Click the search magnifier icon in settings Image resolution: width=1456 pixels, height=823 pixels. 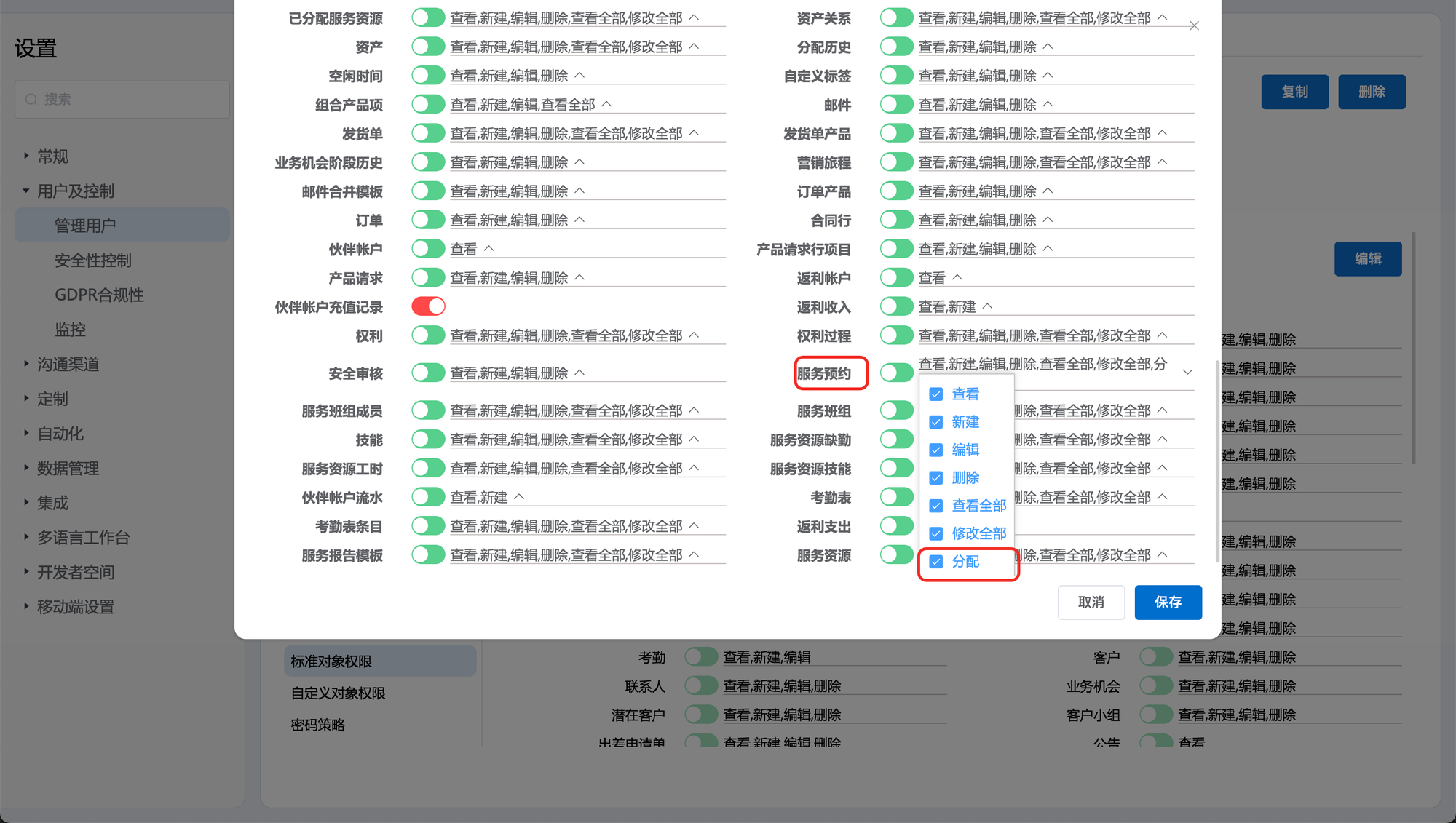point(31,99)
